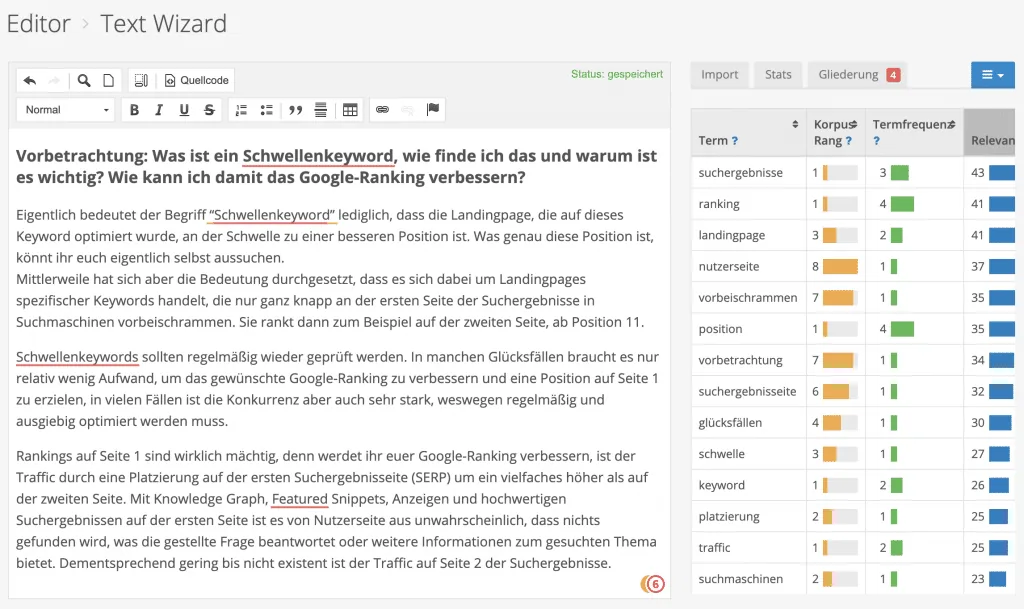
Task: Go to Editor breadcrumb
Action: 39,23
